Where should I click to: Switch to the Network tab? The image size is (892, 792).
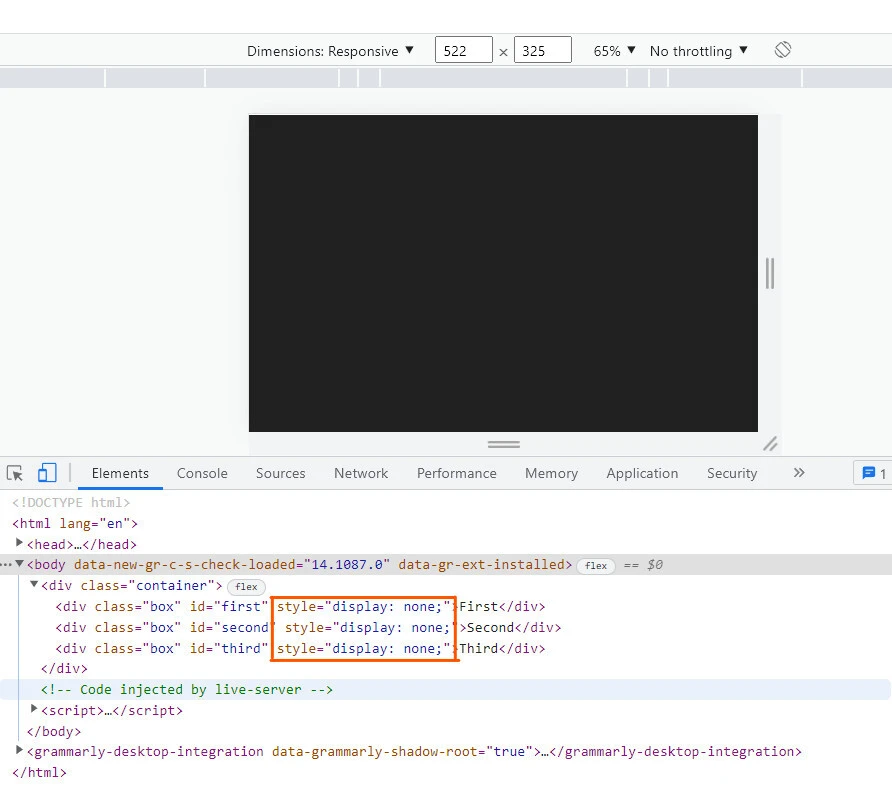pos(361,473)
